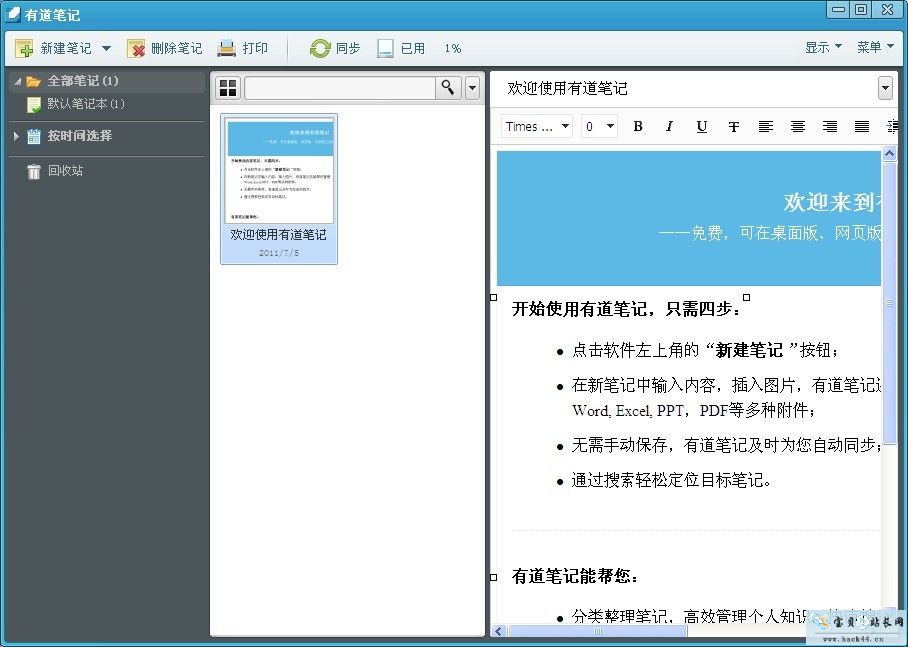This screenshot has width=908, height=647.
Task: Click the 全部笔记 folder icon
Action: click(34, 81)
